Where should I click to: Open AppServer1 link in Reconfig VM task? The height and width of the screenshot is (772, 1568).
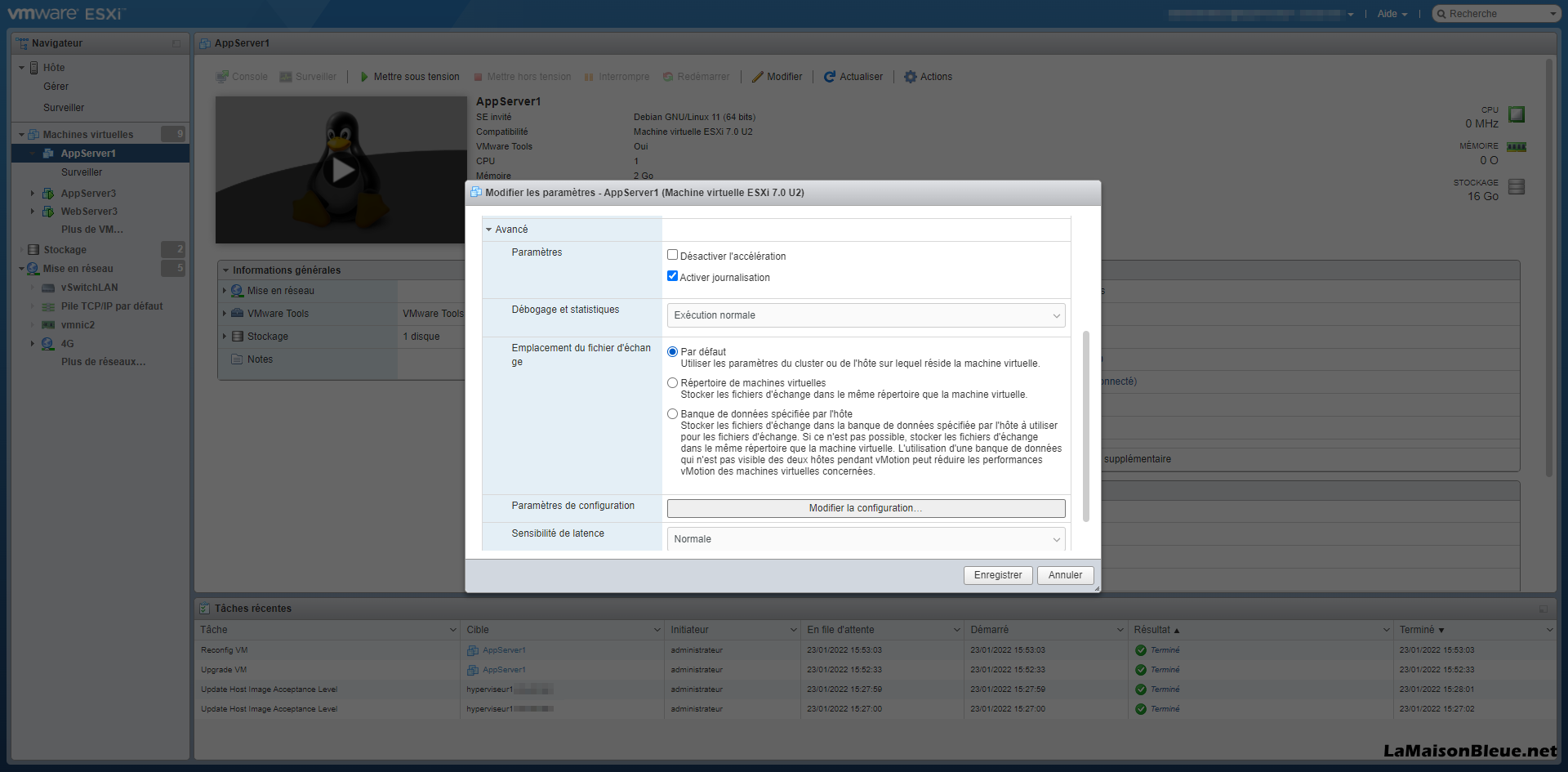click(504, 650)
